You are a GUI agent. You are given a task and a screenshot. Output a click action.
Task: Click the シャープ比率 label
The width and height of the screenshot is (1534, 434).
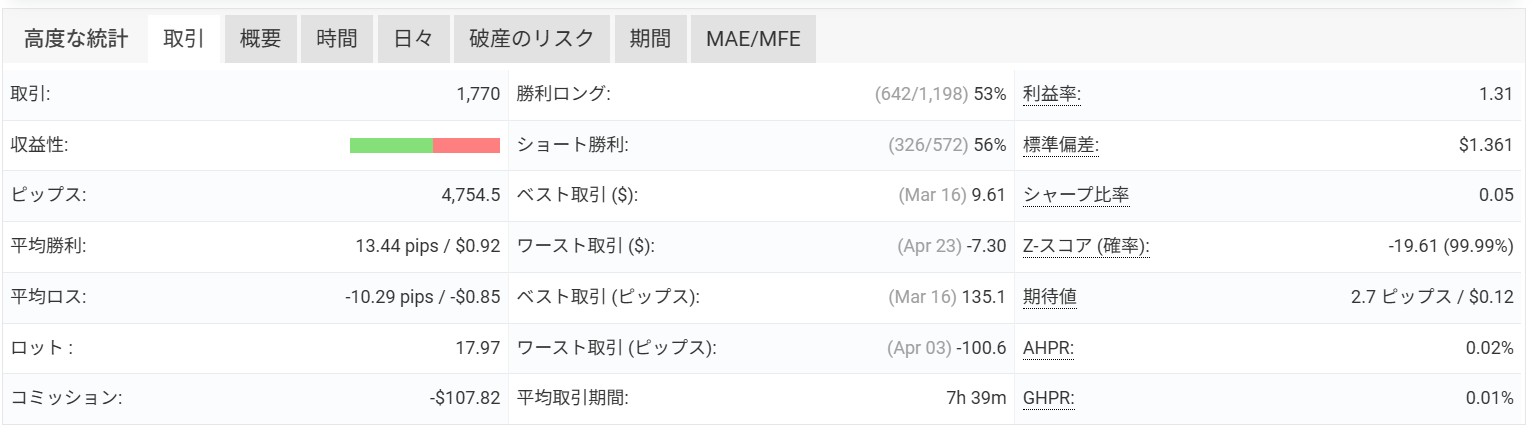pyautogui.click(x=1076, y=195)
